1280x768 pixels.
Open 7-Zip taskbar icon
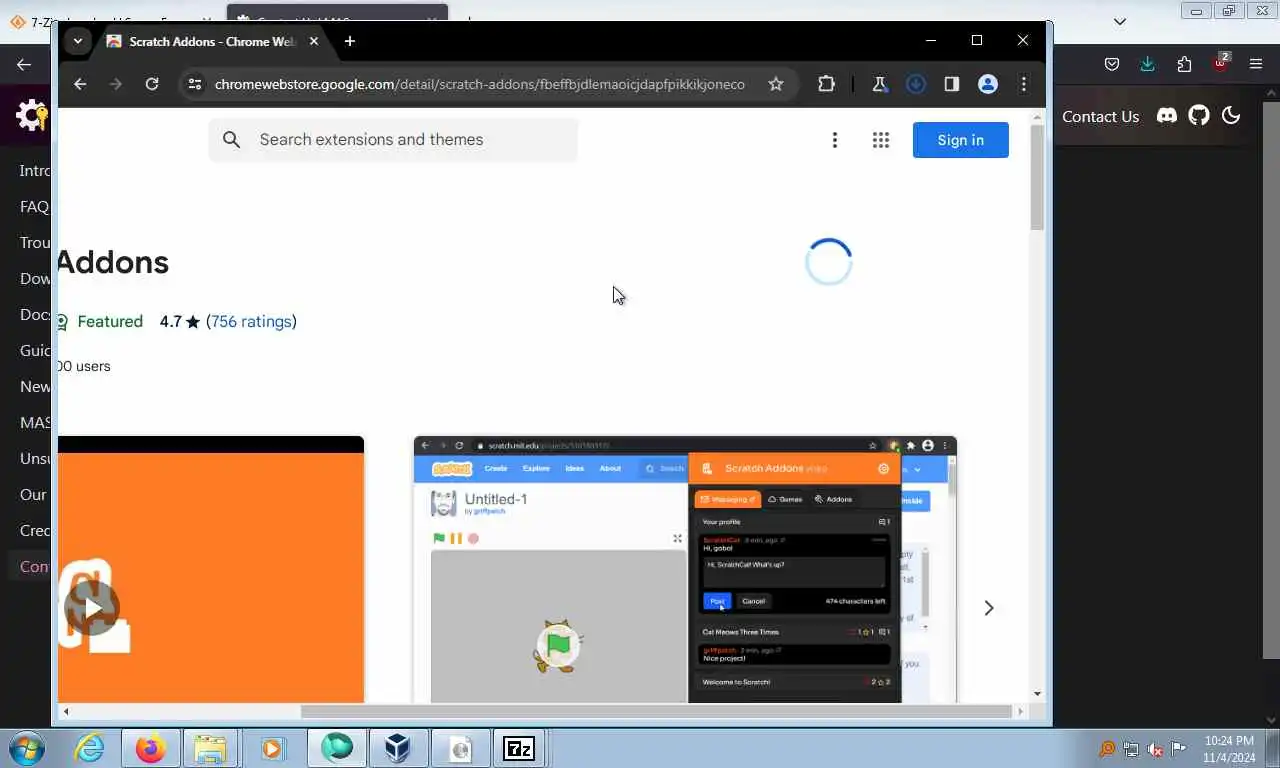[519, 748]
